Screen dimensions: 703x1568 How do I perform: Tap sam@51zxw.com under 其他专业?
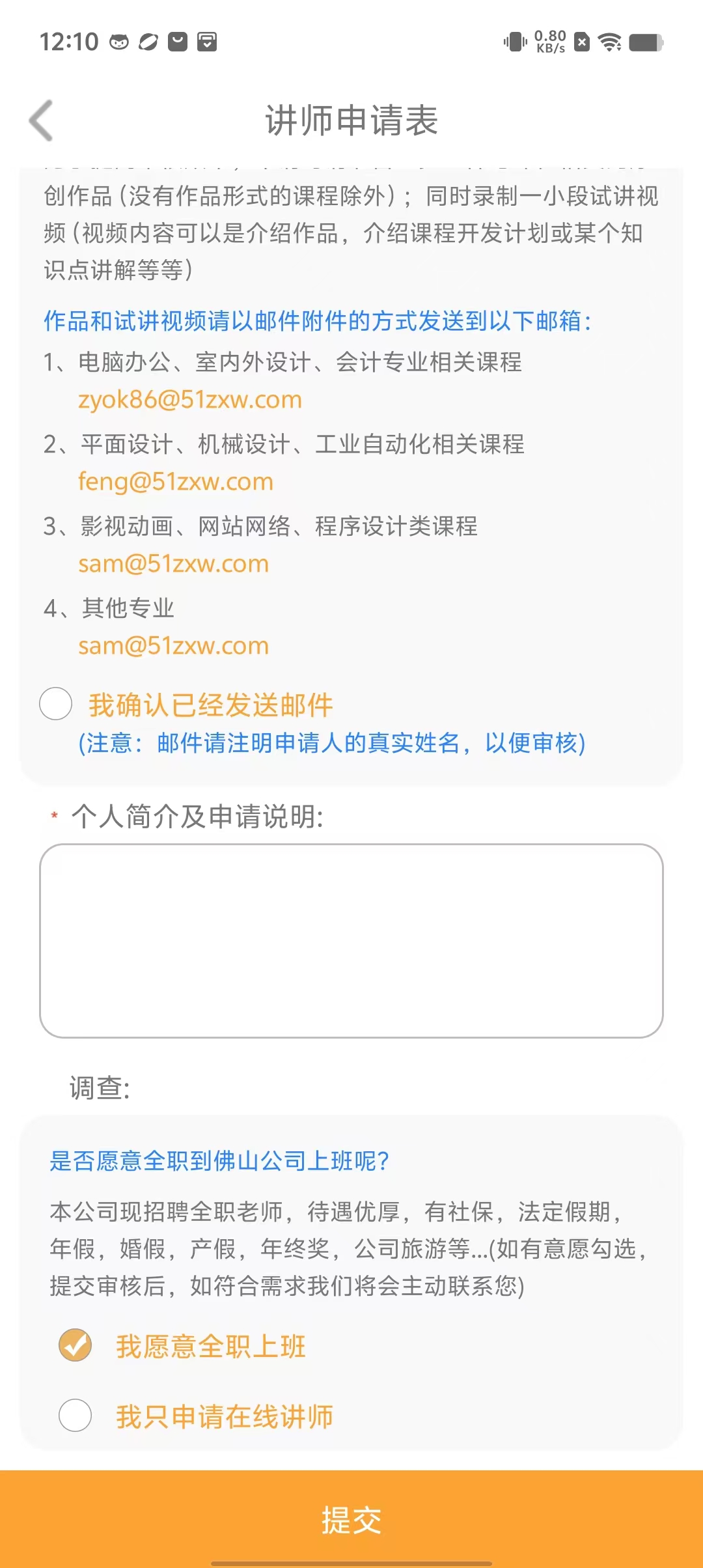point(173,646)
